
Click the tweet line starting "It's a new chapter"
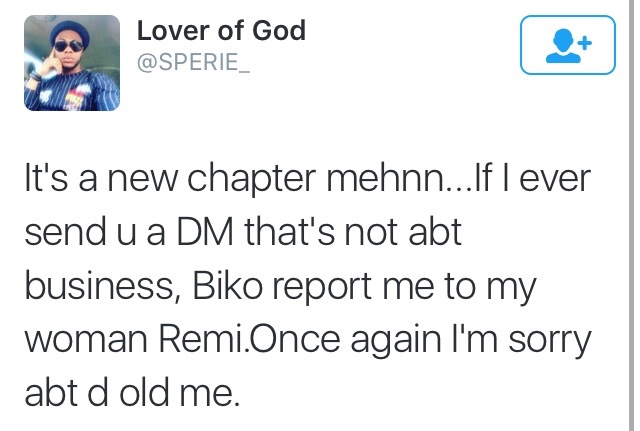click(300, 185)
